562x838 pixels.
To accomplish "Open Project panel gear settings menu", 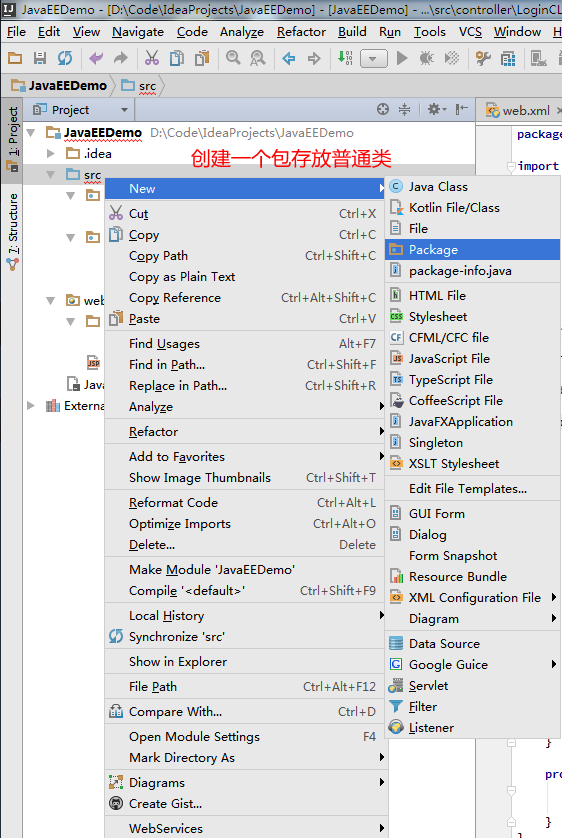I will pyautogui.click(x=436, y=110).
